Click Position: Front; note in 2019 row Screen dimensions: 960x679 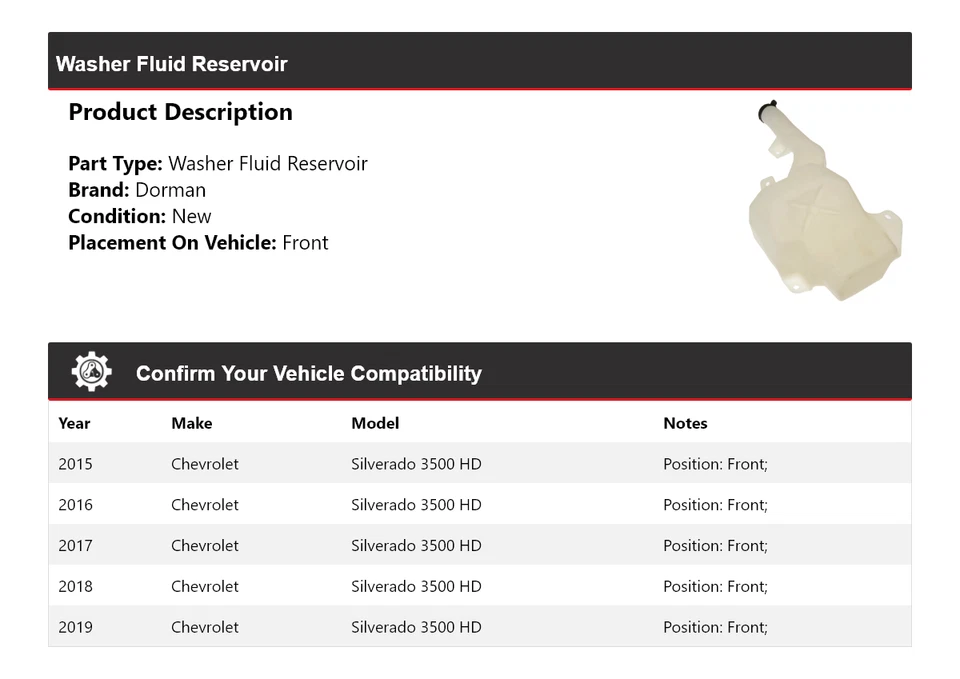715,627
